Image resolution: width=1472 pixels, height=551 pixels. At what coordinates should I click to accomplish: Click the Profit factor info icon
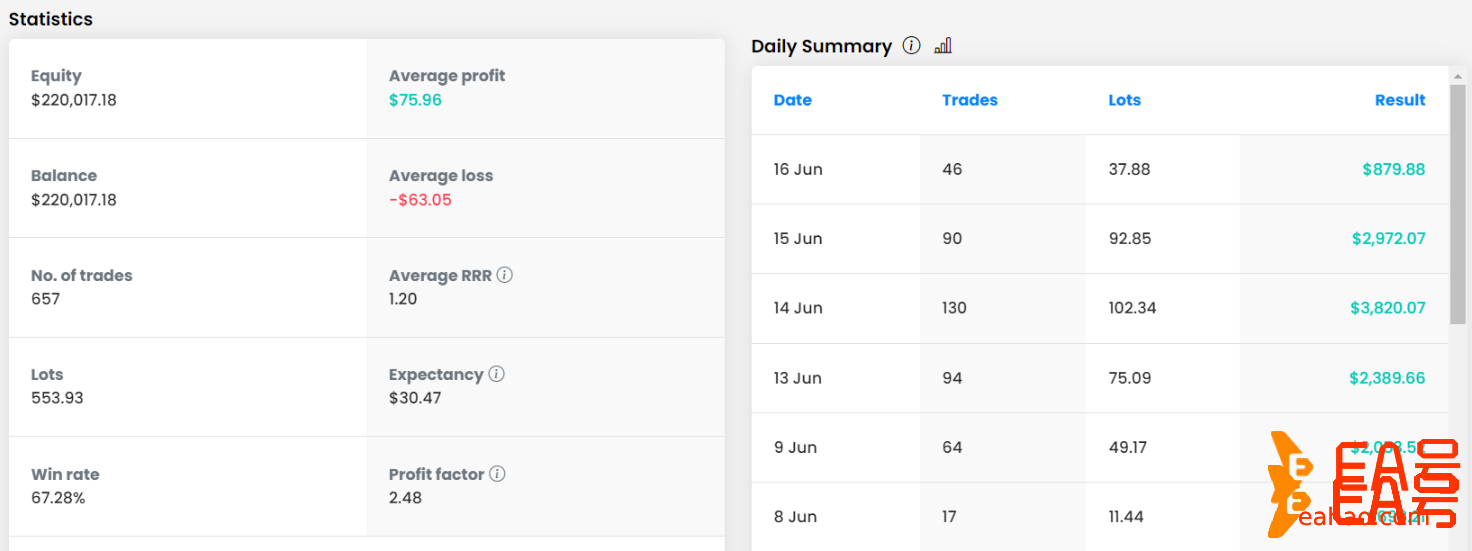[x=497, y=473]
